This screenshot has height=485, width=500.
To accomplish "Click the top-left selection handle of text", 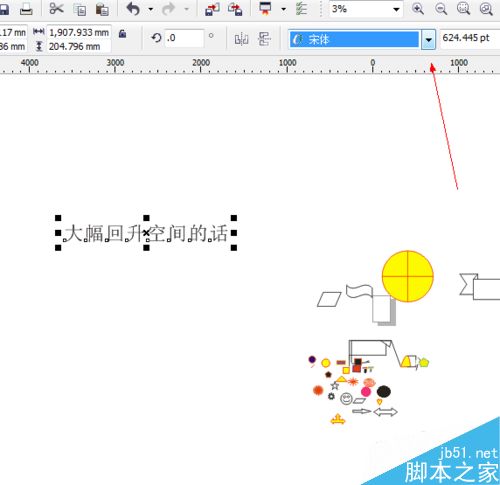I will 58,218.
